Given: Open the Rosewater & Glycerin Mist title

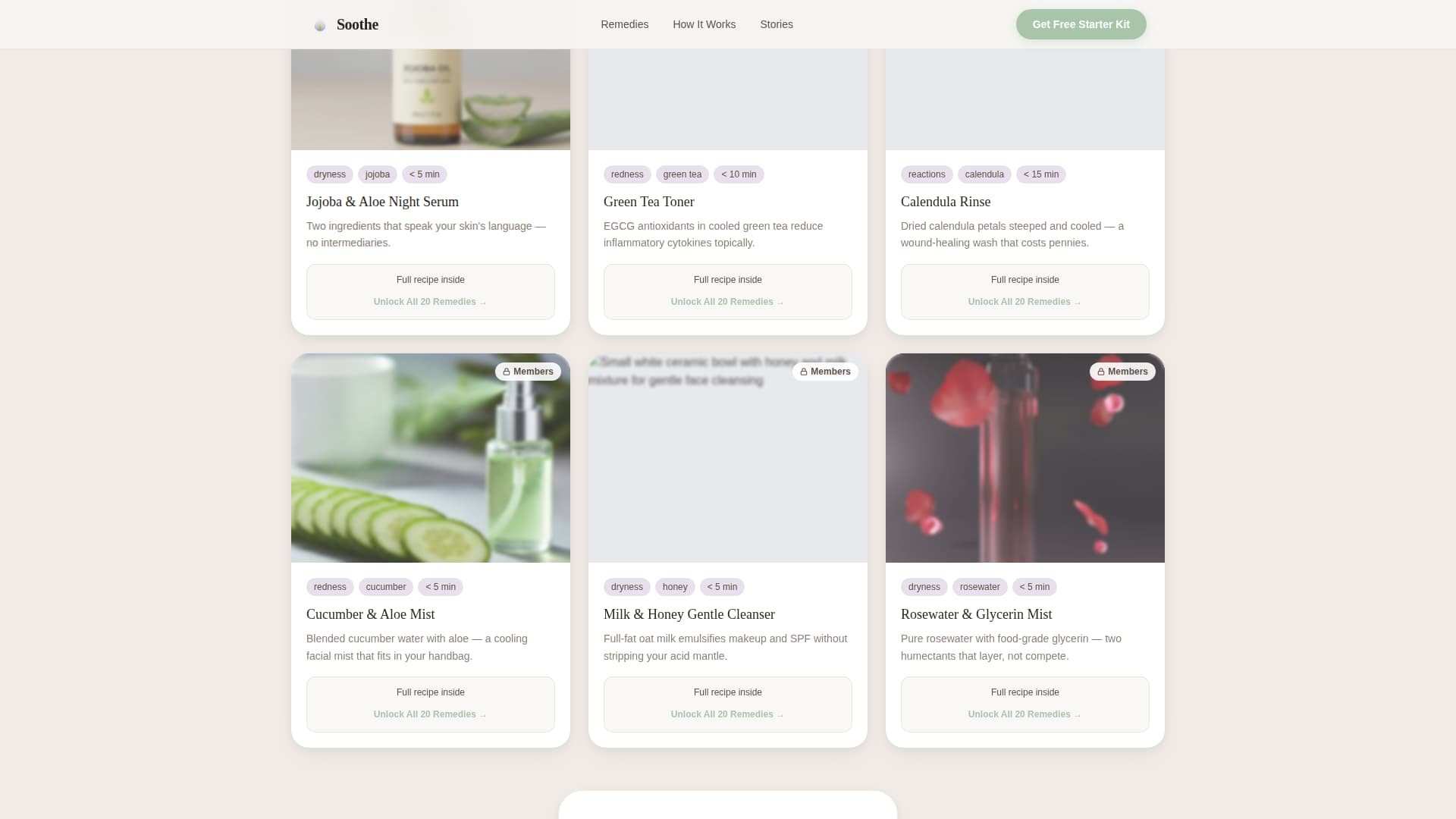Looking at the screenshot, I should pos(977,614).
